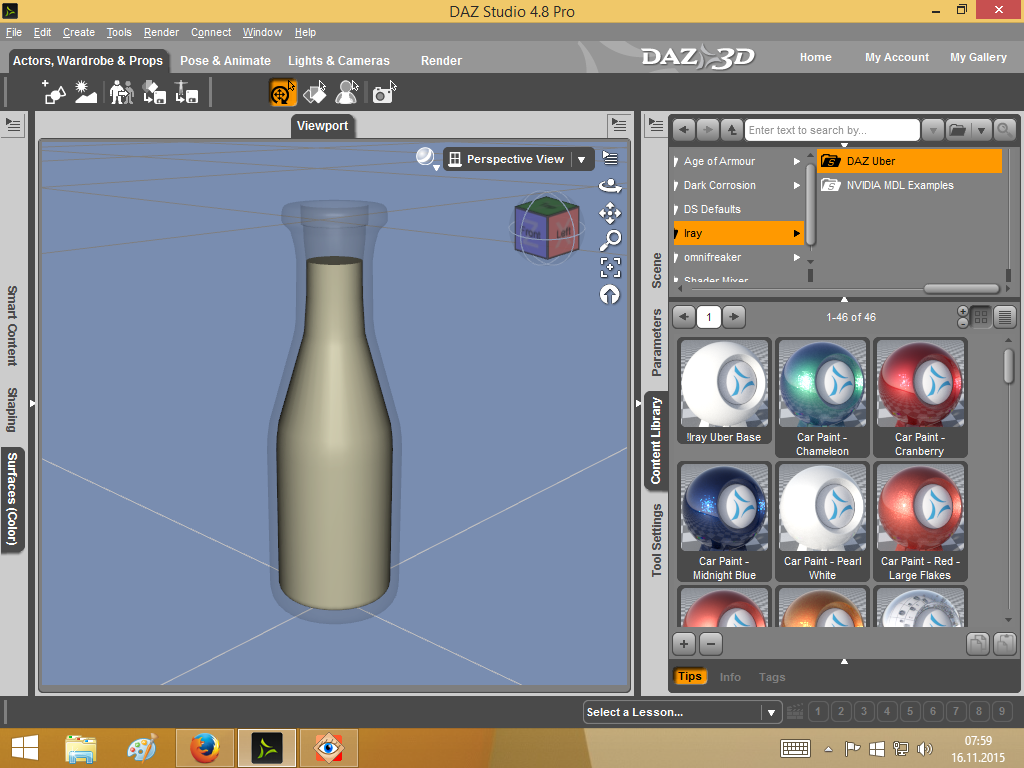The image size is (1024, 768).
Task: Open the Surfaces (Color) side tab
Action: click(12, 500)
